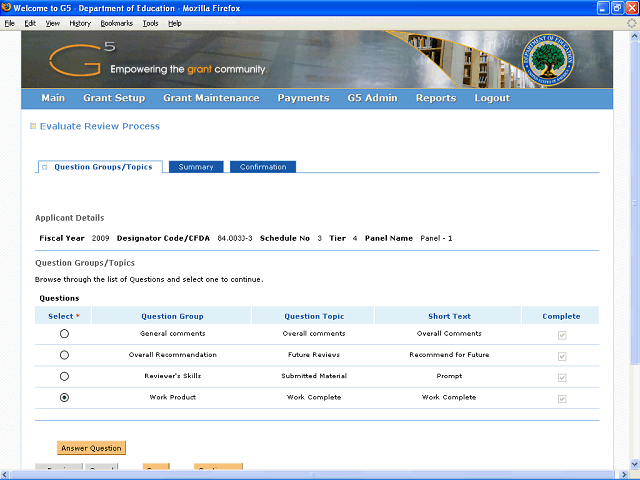Expand the Grant Maintenance navigation menu

click(211, 98)
